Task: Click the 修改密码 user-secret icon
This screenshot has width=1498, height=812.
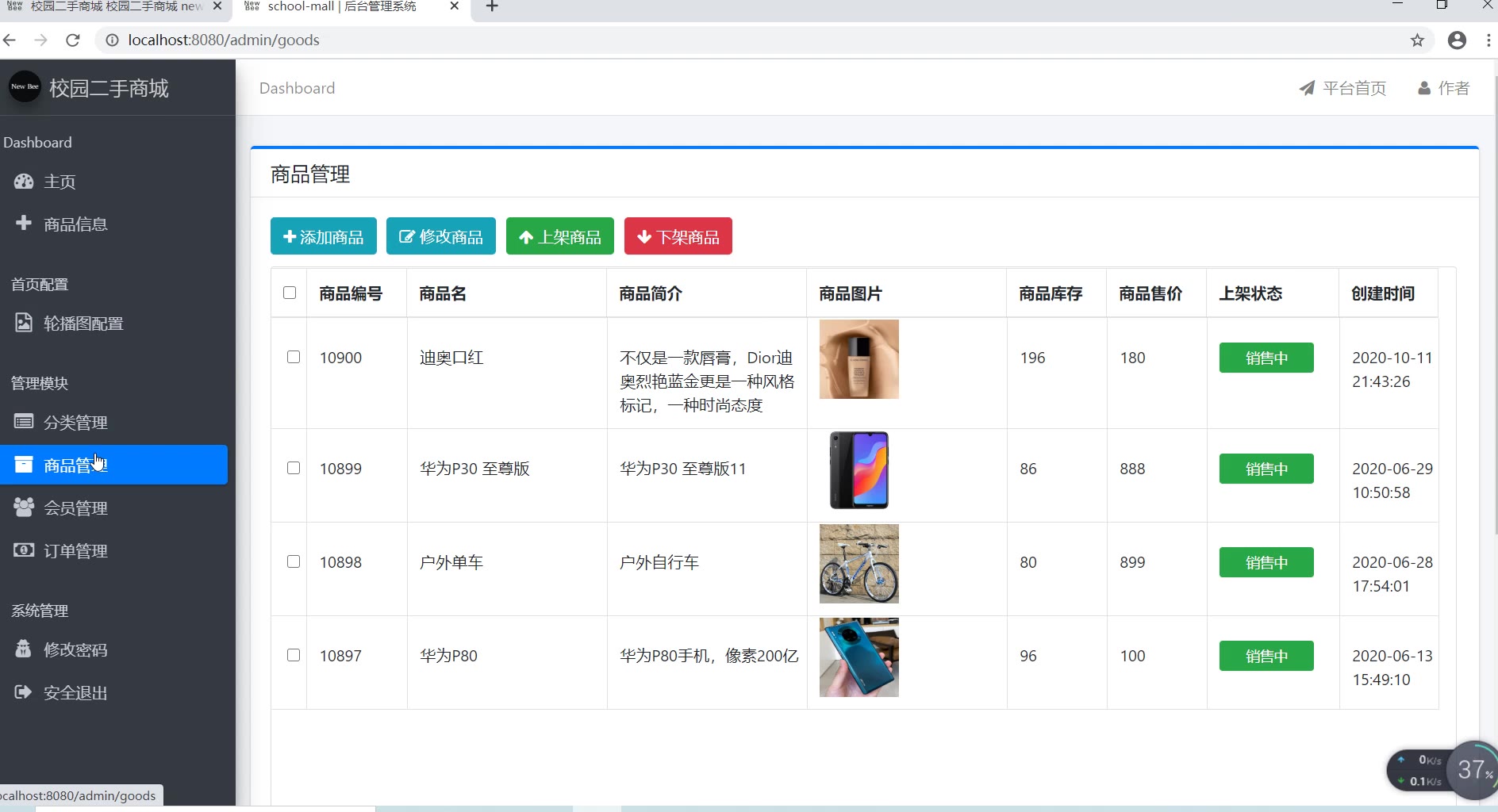Action: (x=24, y=649)
